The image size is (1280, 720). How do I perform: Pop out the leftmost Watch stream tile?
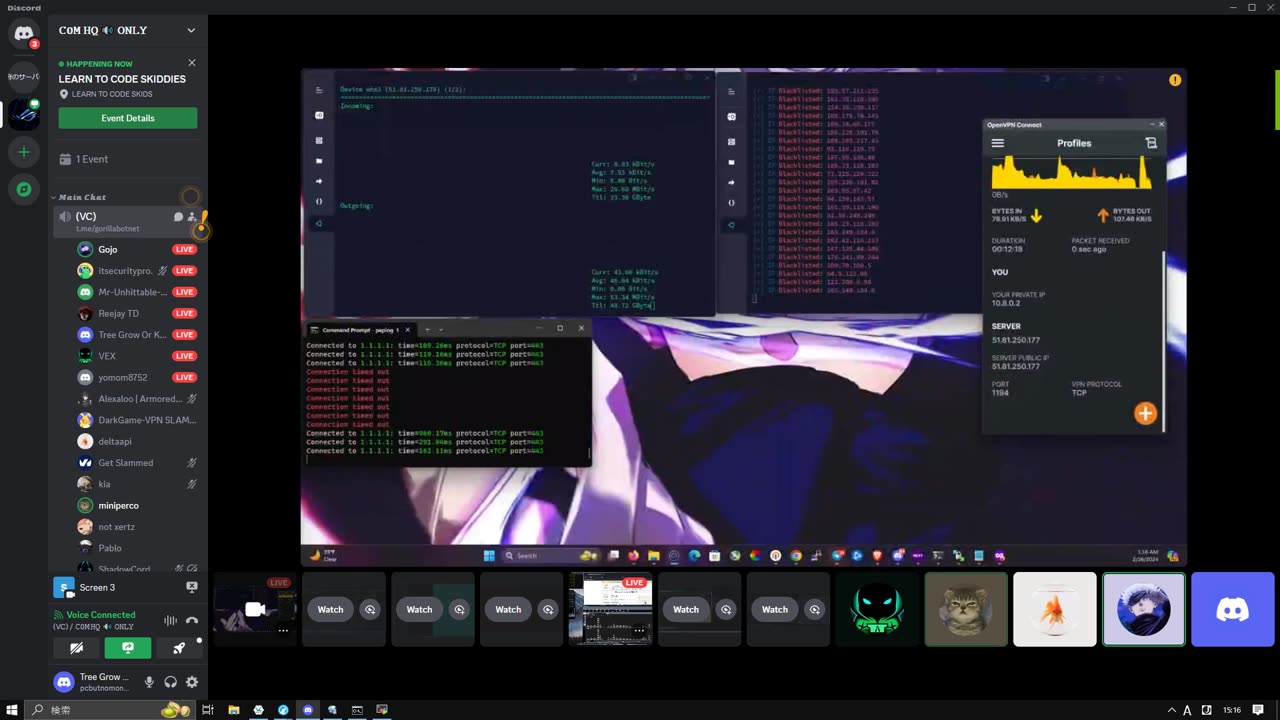(370, 609)
